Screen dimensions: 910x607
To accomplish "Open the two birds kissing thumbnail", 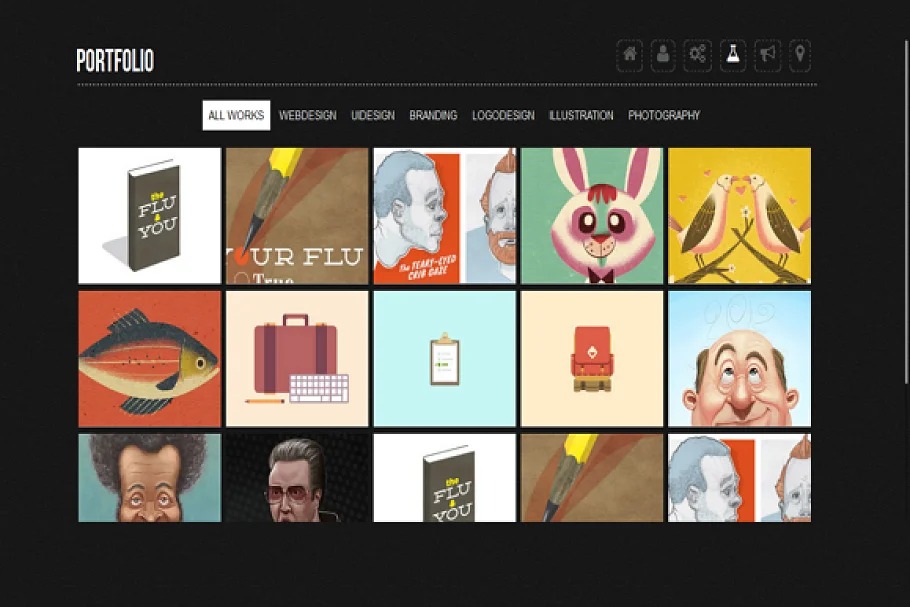I will point(739,216).
